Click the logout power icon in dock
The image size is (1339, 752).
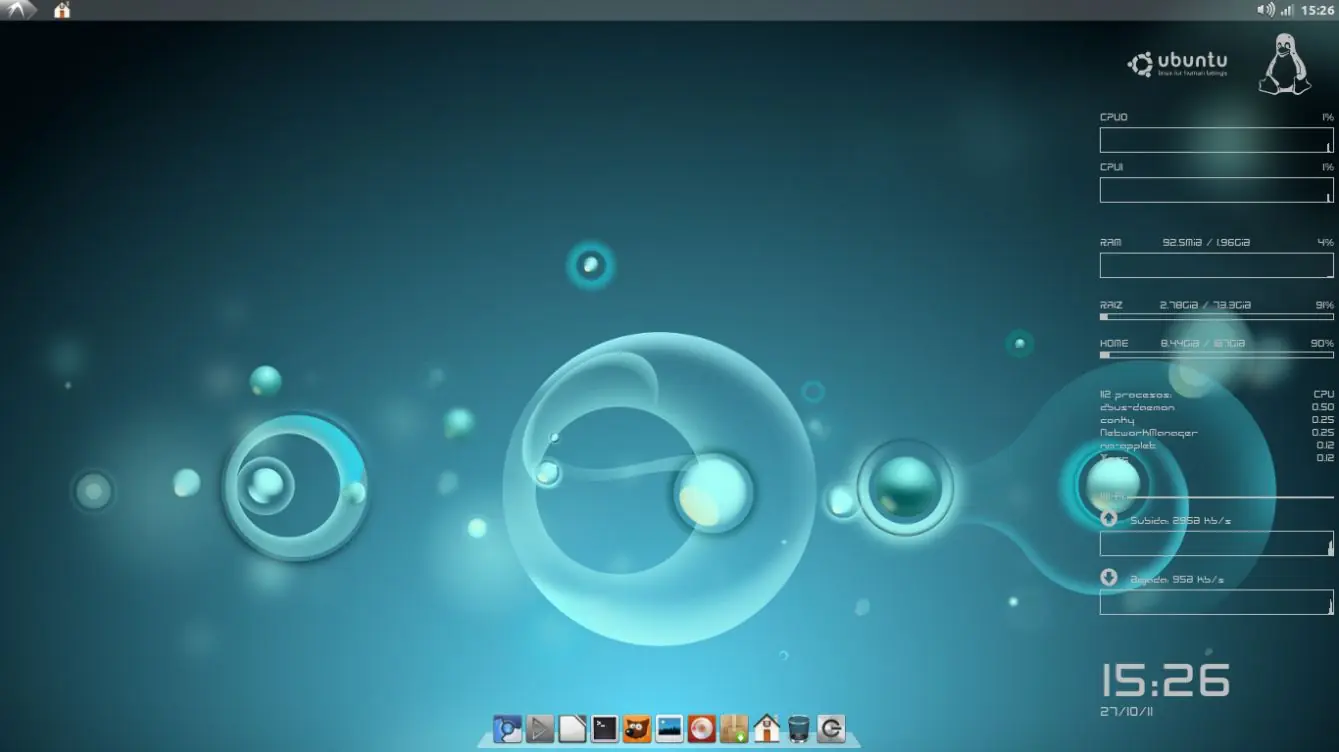pos(831,728)
